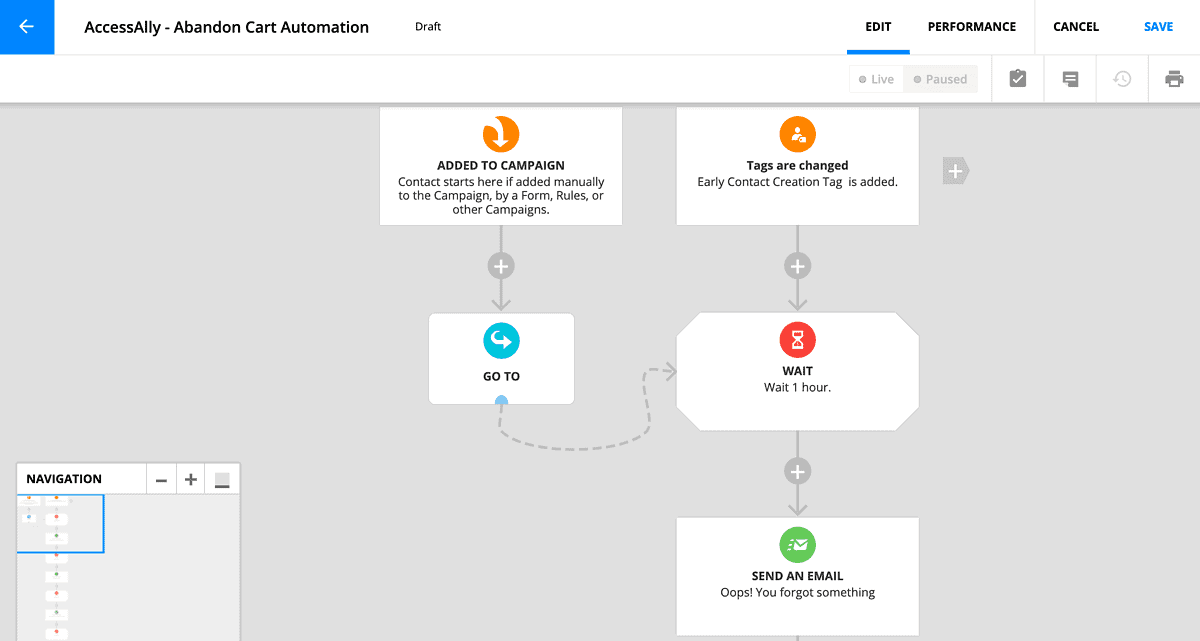Add a step below Added To Campaign
Image resolution: width=1200 pixels, height=641 pixels.
500,265
